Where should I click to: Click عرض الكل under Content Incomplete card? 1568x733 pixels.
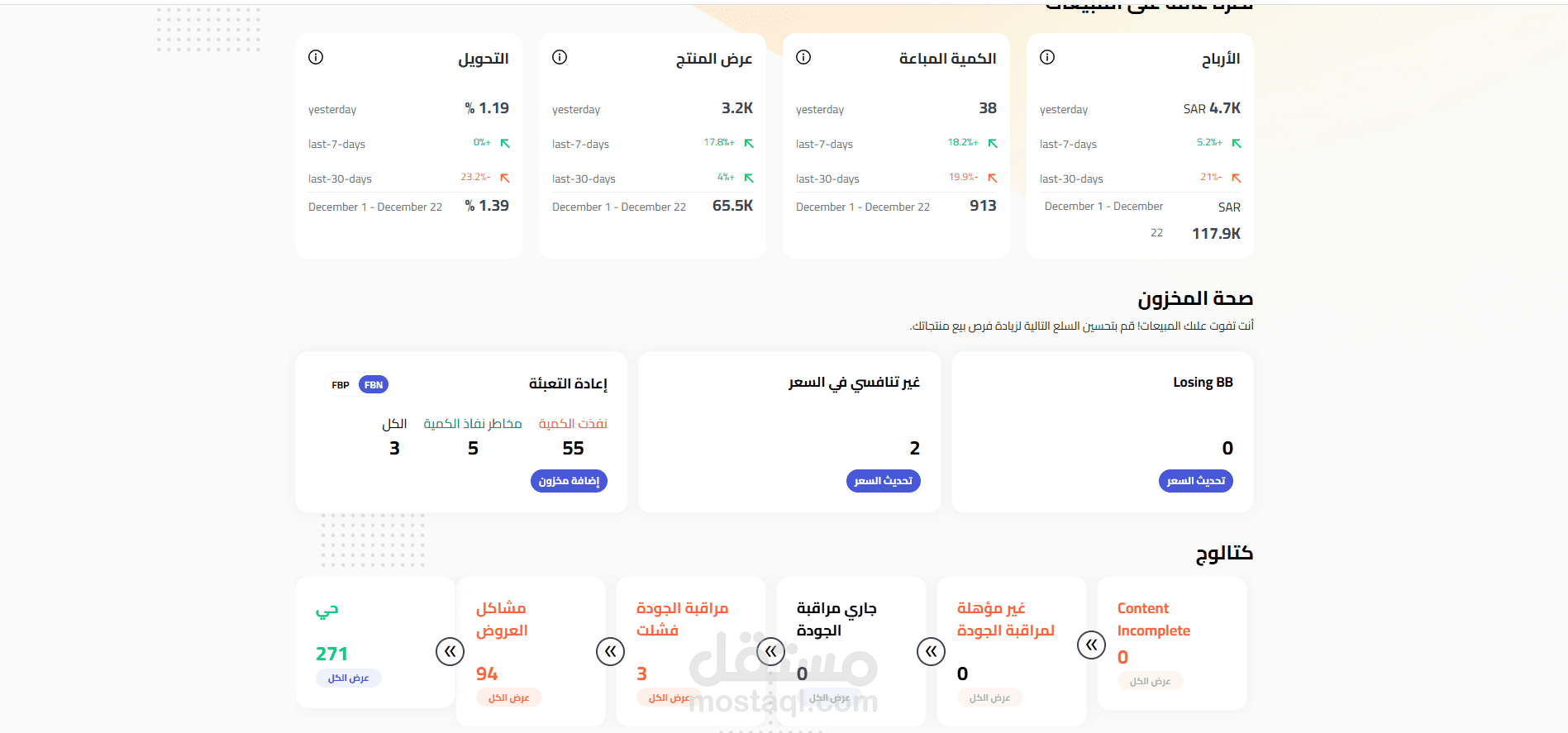click(x=1150, y=681)
